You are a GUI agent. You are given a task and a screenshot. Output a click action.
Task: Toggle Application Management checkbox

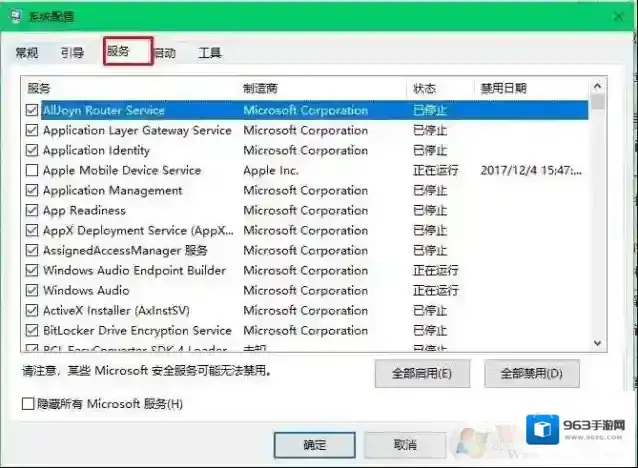[32, 190]
